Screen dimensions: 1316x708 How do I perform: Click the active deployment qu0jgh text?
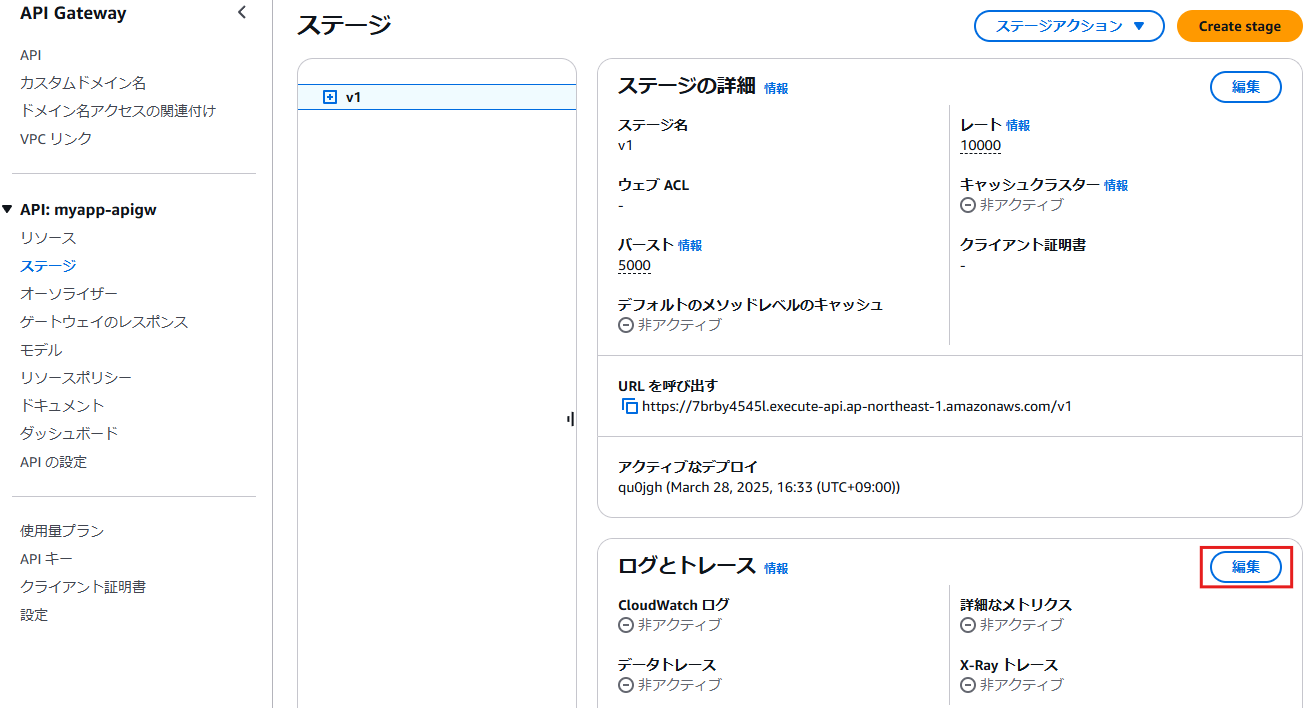759,487
